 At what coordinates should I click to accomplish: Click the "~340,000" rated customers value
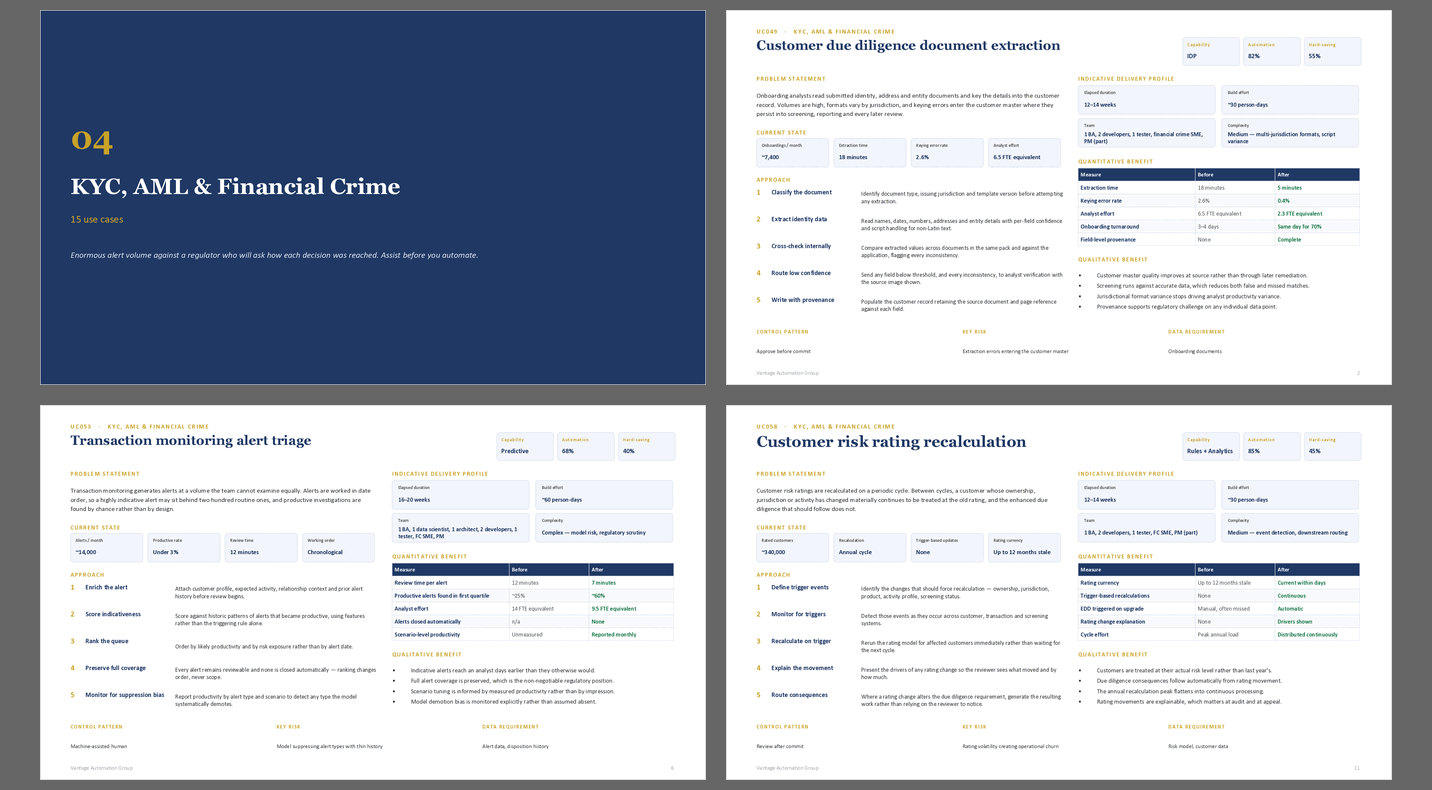(773, 552)
